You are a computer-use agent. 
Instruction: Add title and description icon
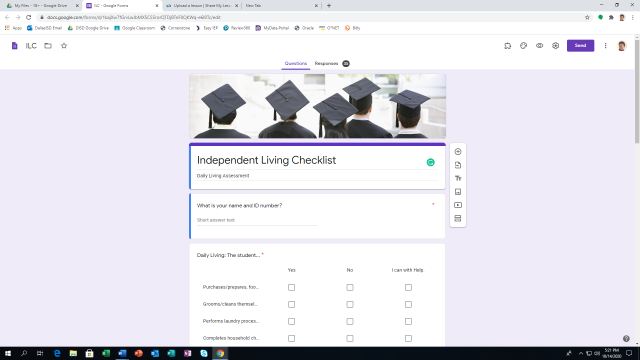click(x=458, y=178)
